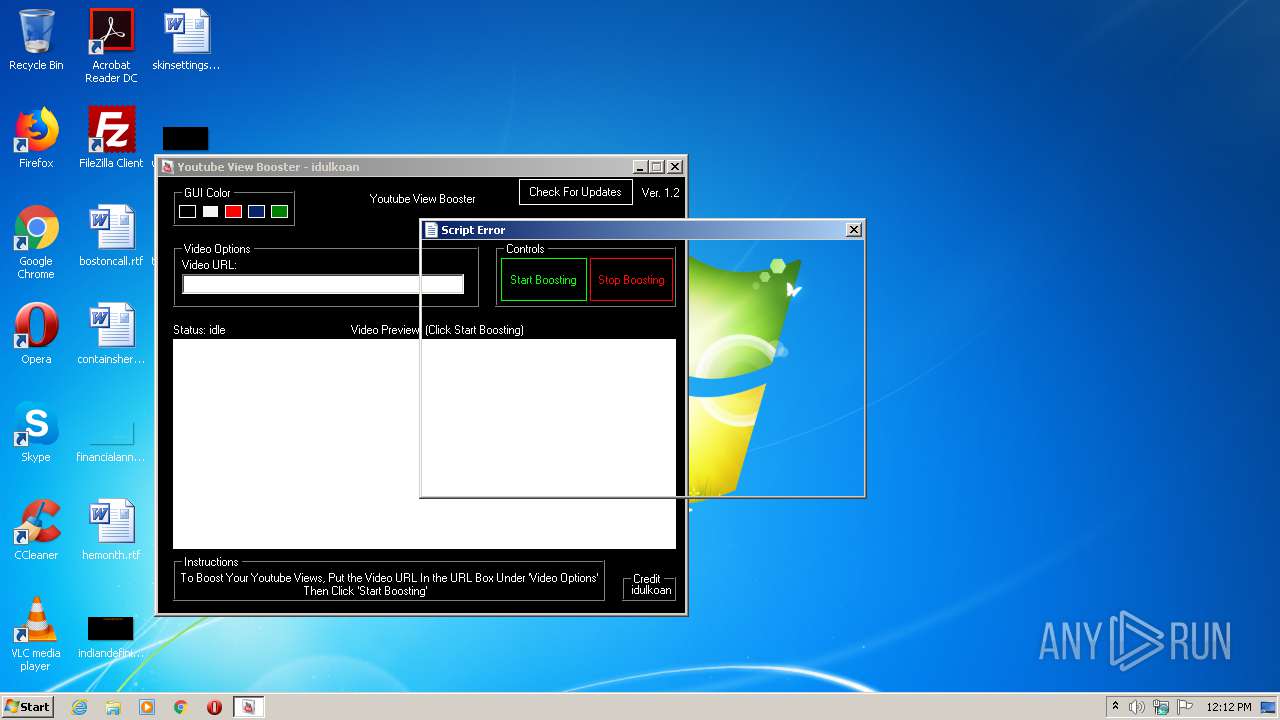Select Youtube View Booster taskbar button
Viewport: 1280px width, 720px height.
click(x=249, y=707)
